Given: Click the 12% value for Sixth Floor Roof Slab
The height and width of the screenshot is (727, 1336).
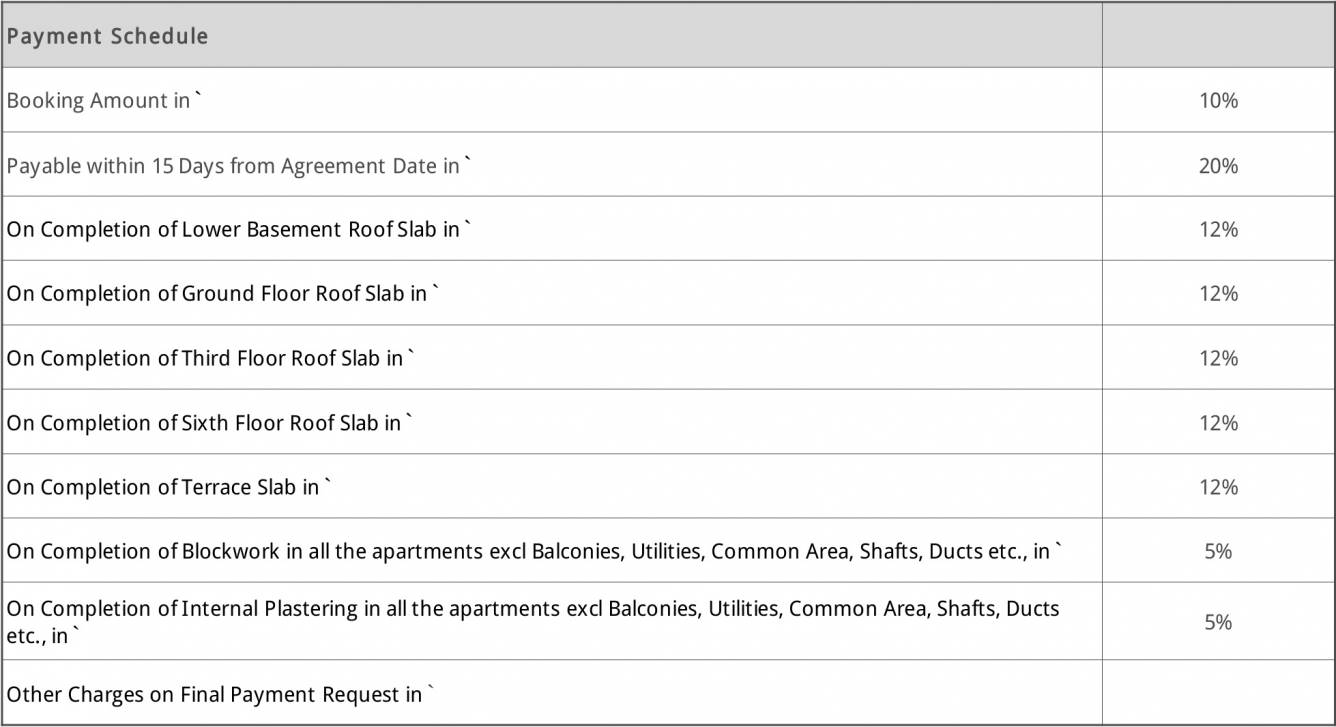Looking at the screenshot, I should pos(1218,423).
